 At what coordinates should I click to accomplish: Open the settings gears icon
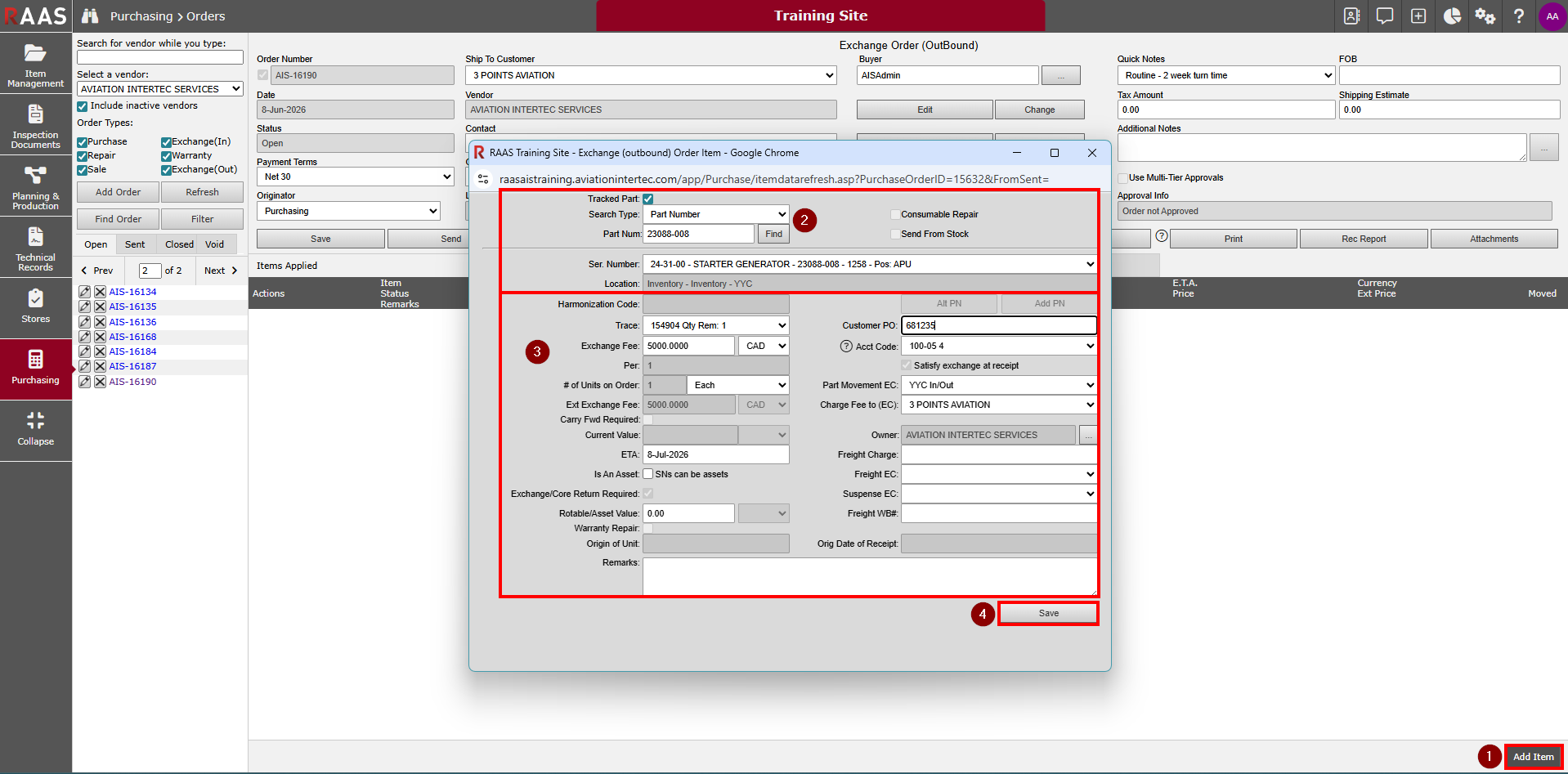click(1485, 16)
